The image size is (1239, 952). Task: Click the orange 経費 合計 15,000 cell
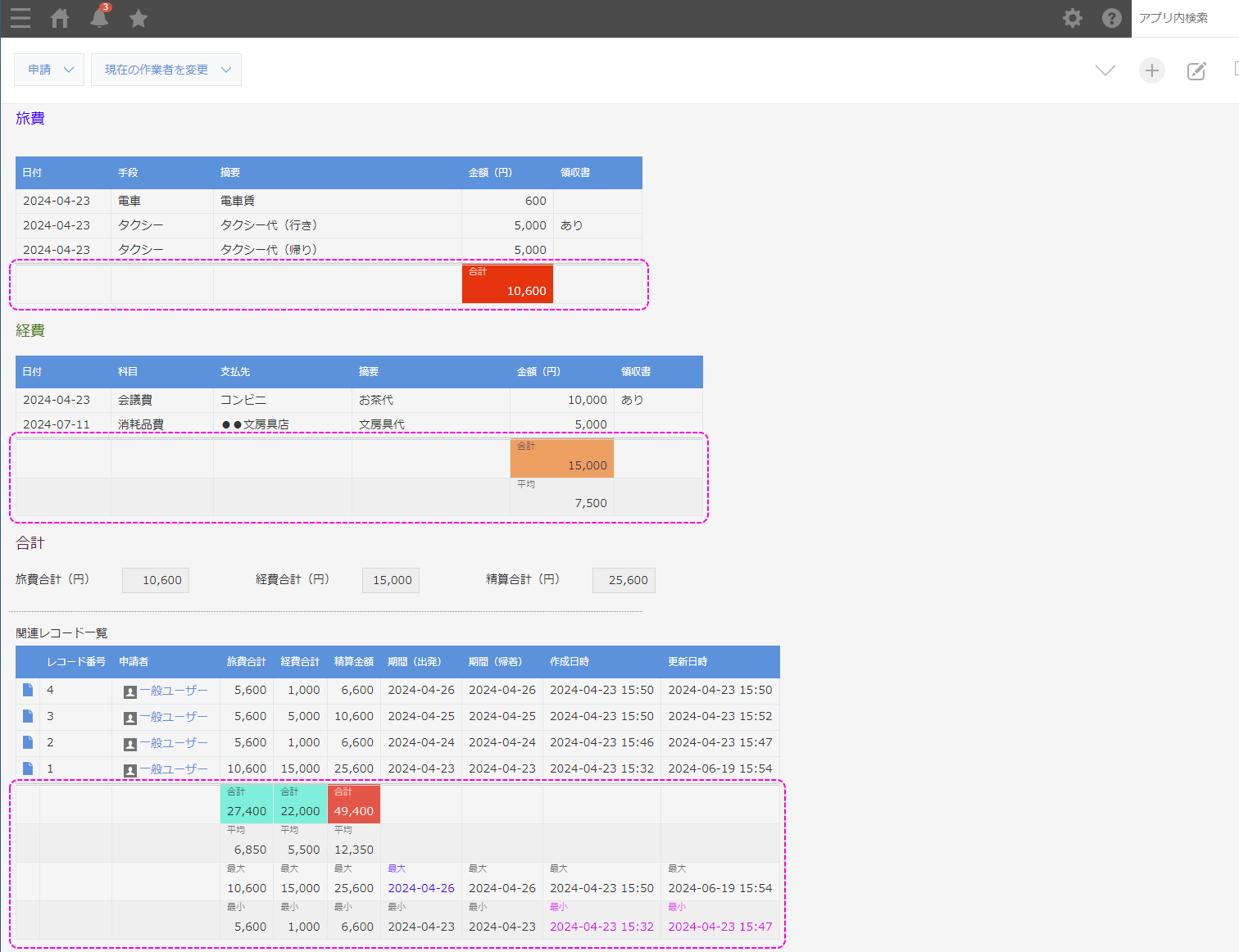[561, 459]
